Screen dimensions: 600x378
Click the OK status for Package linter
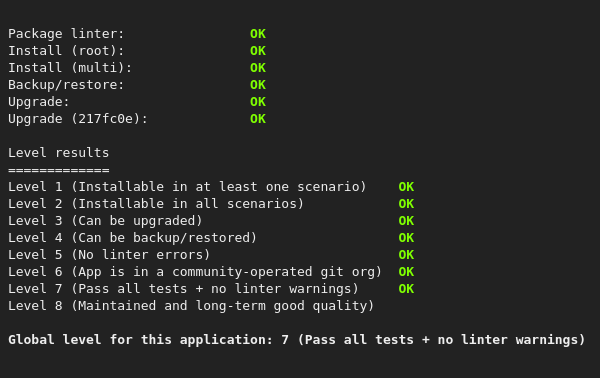(258, 34)
